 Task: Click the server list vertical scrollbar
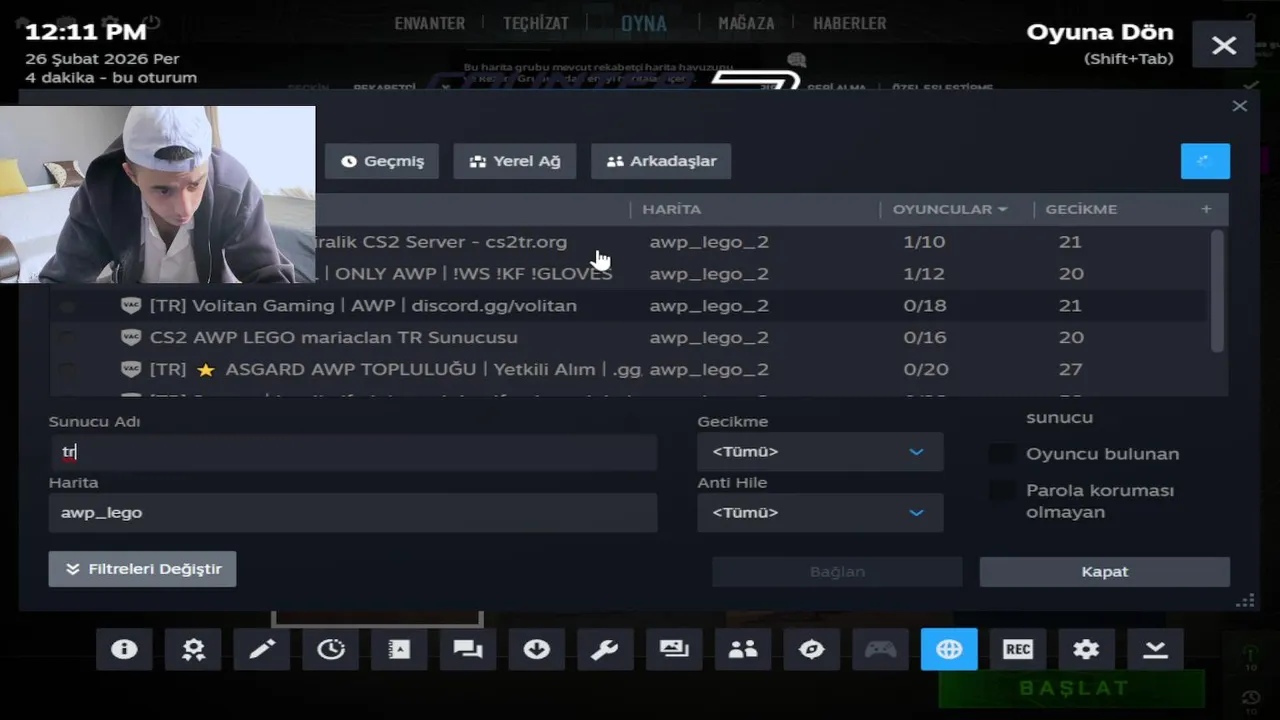1217,291
